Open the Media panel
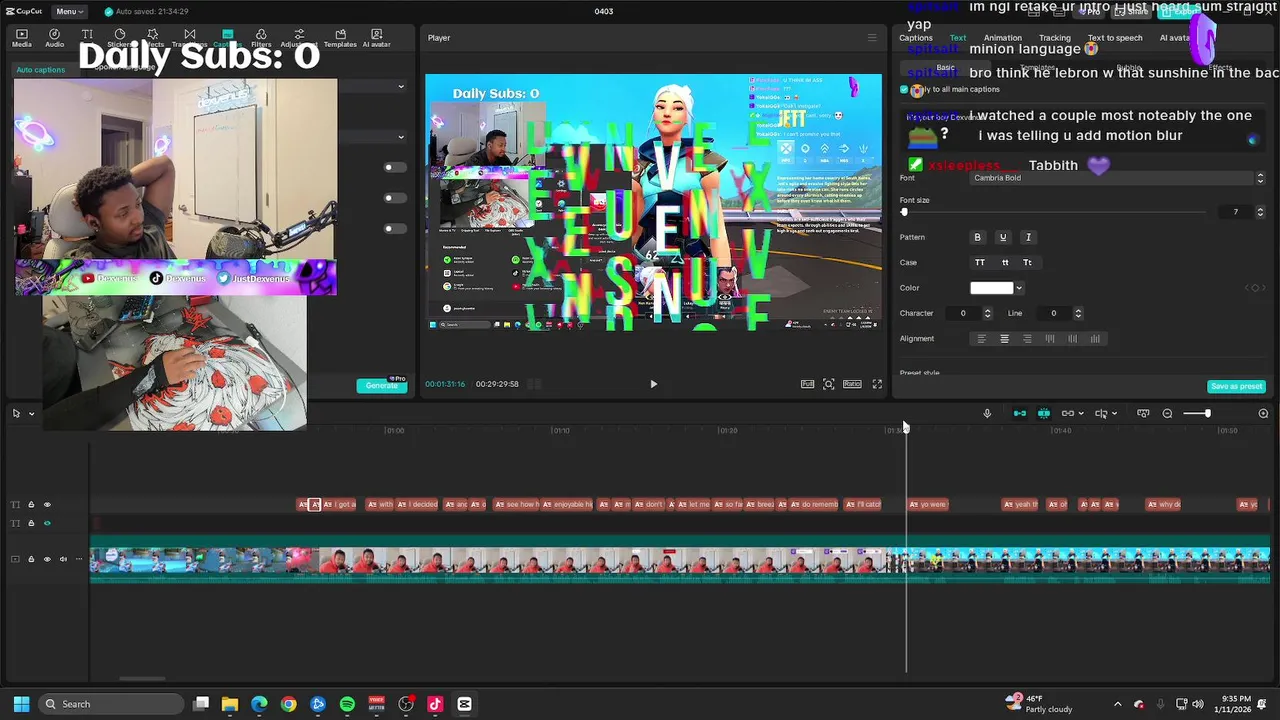 (21, 38)
